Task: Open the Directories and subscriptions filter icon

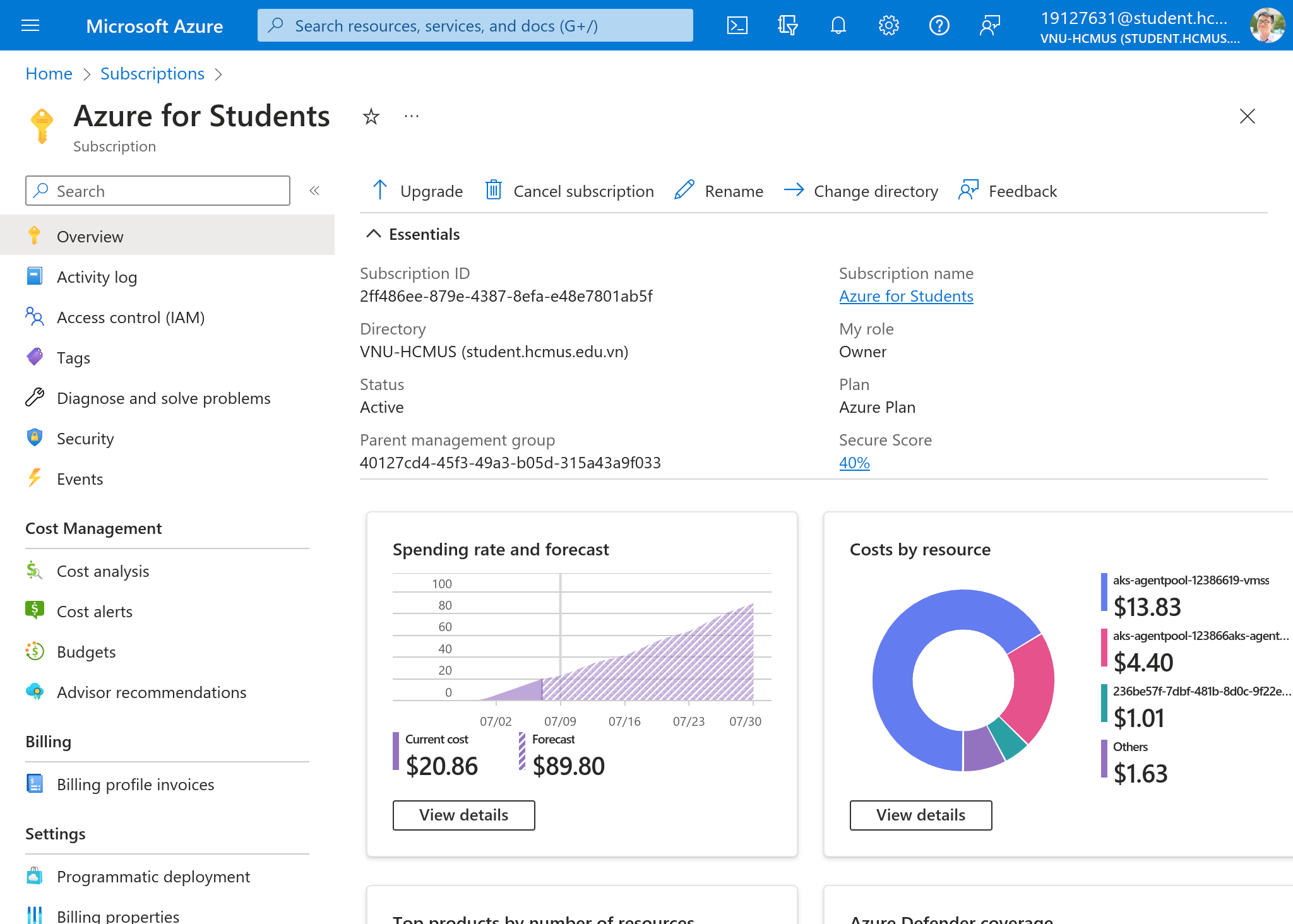Action: [x=788, y=25]
